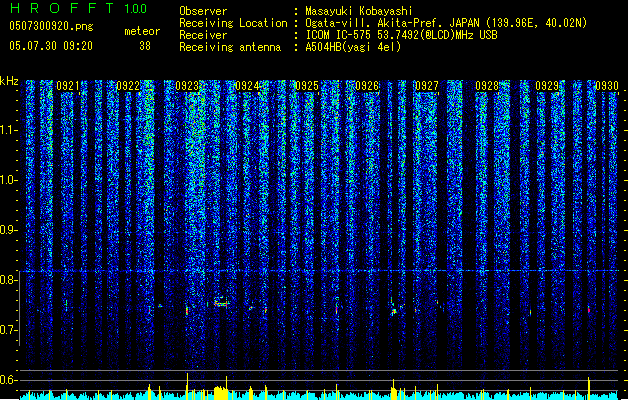Click the HROFFT title text
Viewport: 629px width, 400px height.
(x=61, y=8)
